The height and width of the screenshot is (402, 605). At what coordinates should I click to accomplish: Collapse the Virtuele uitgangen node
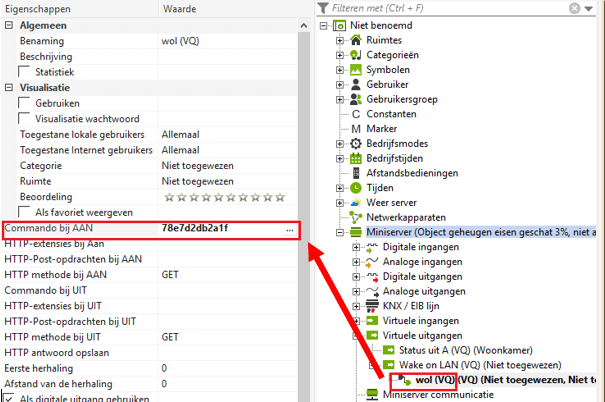357,336
